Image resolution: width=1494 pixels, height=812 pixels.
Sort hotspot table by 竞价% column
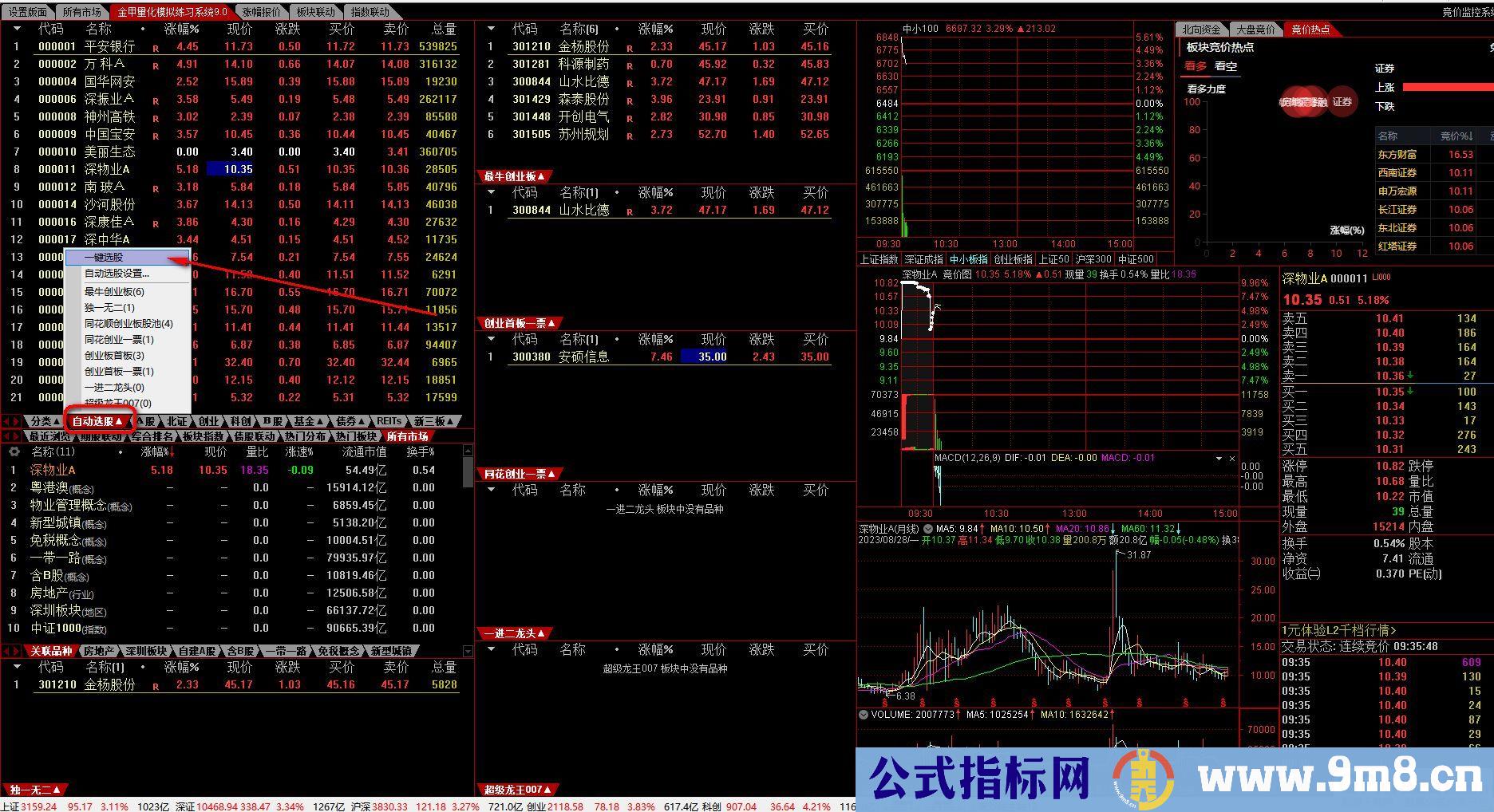1456,136
